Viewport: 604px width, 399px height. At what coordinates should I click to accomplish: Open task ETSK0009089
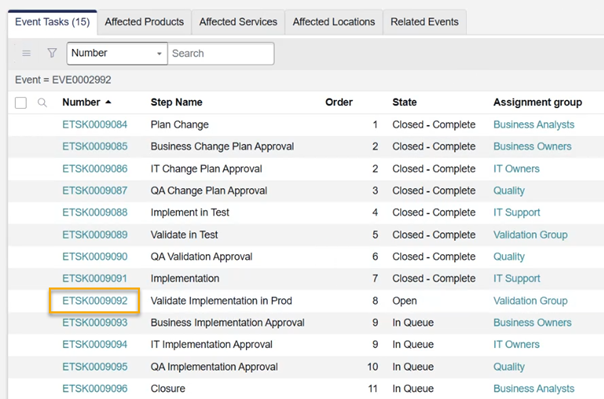click(95, 235)
